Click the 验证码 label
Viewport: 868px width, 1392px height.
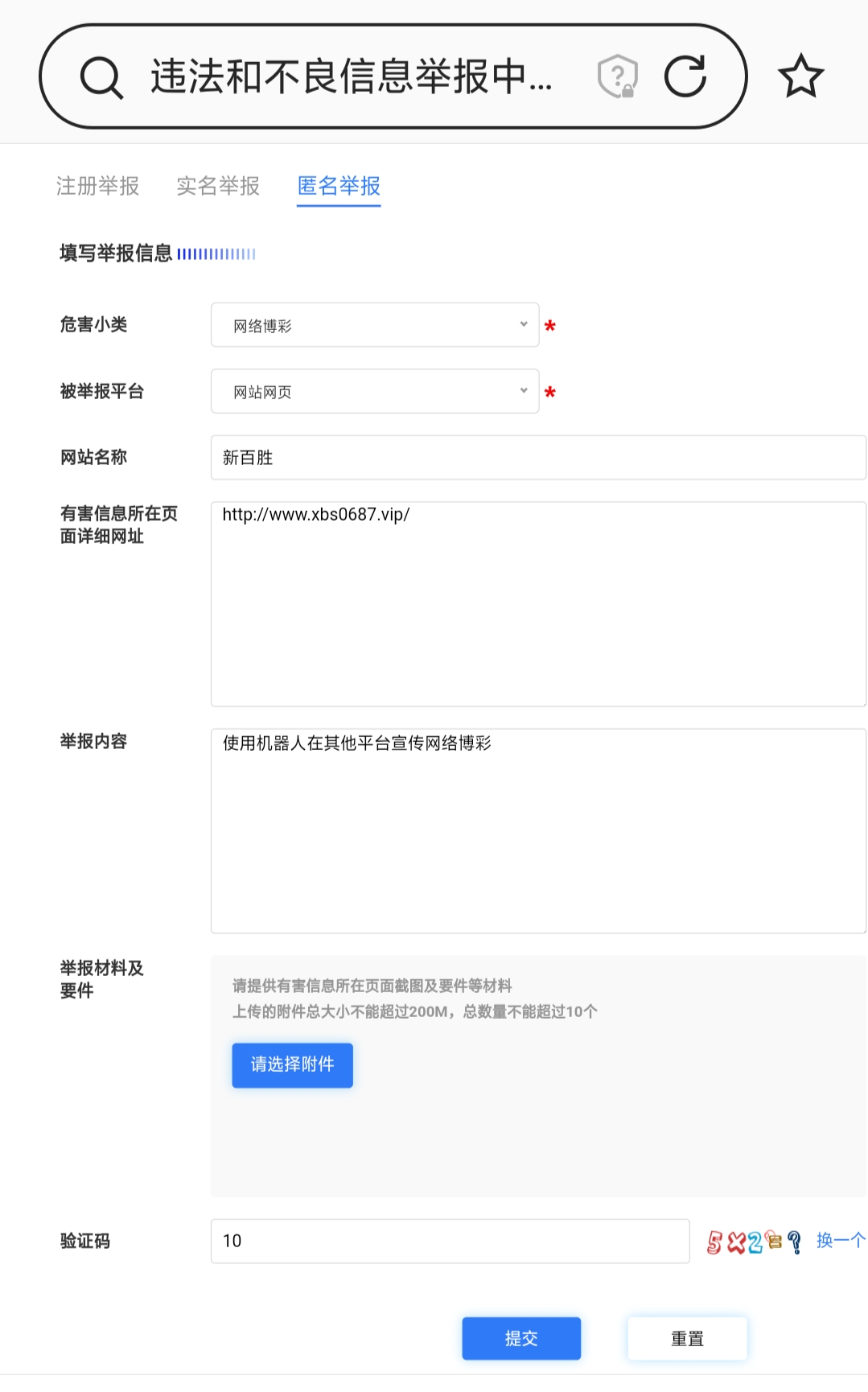pyautogui.click(x=85, y=1241)
